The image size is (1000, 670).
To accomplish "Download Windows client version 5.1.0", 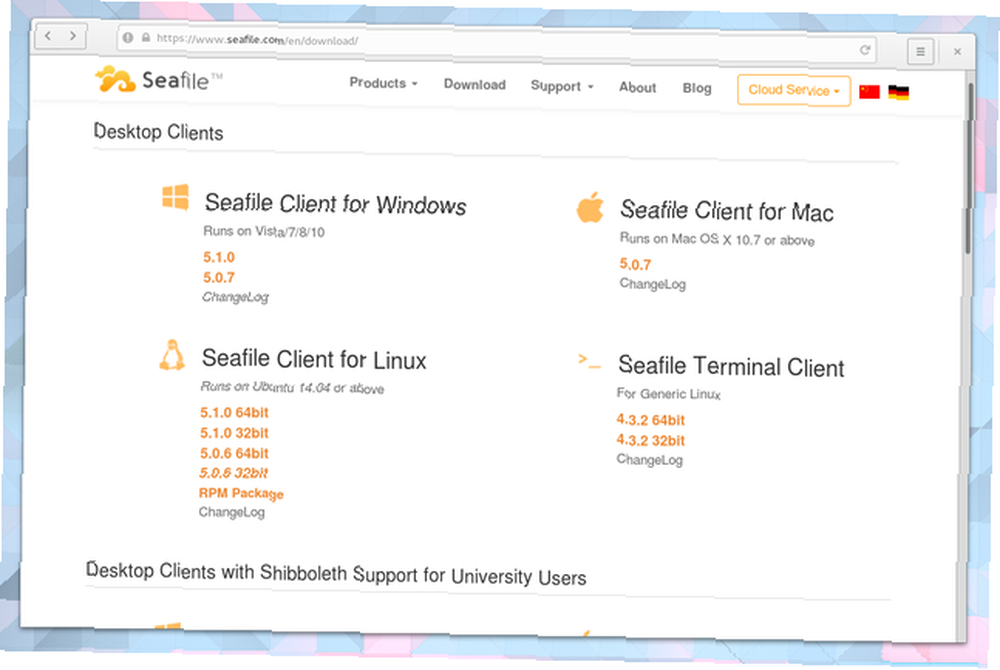I will tap(219, 257).
